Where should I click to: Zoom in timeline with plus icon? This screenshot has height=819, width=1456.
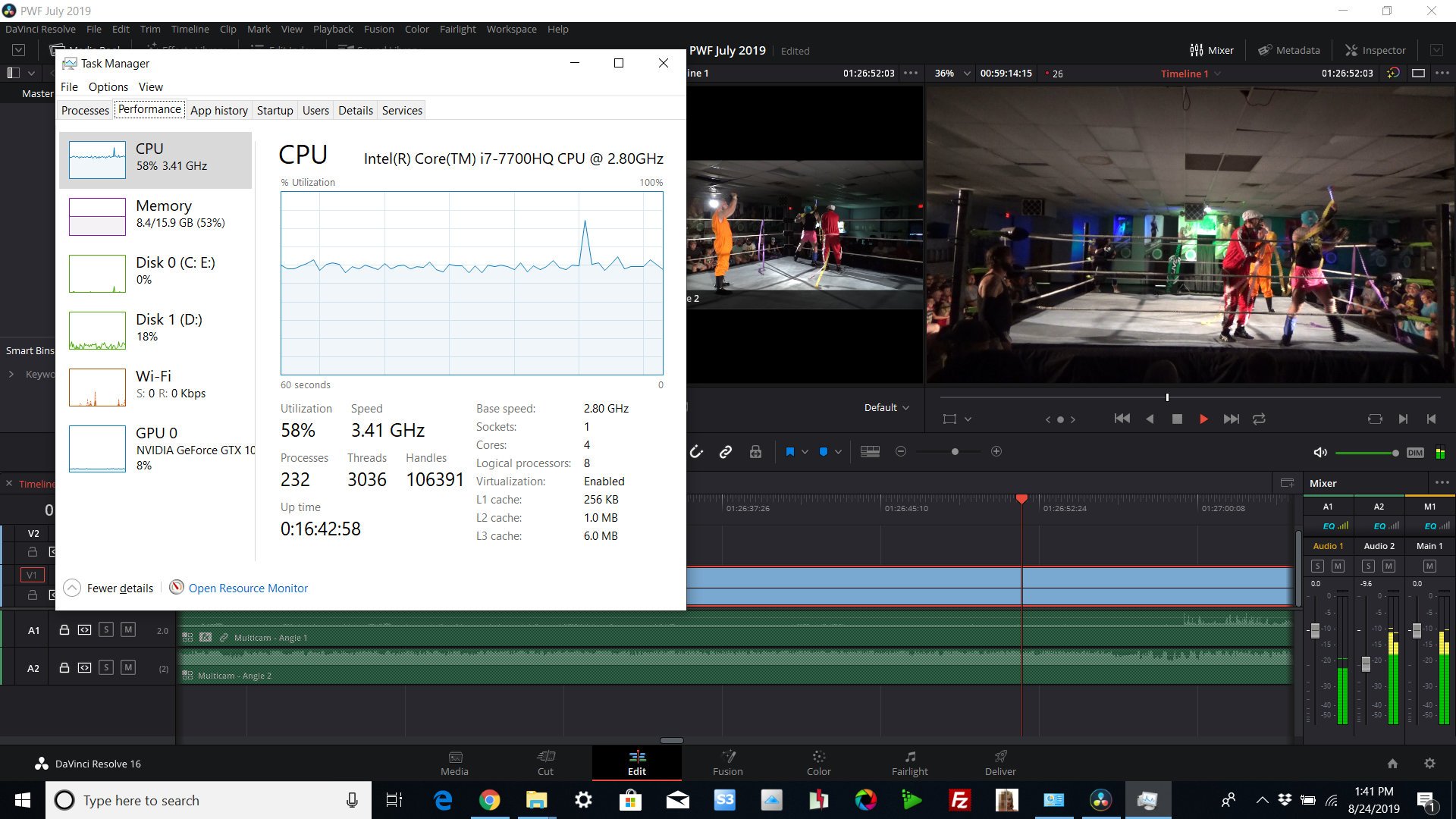996,452
